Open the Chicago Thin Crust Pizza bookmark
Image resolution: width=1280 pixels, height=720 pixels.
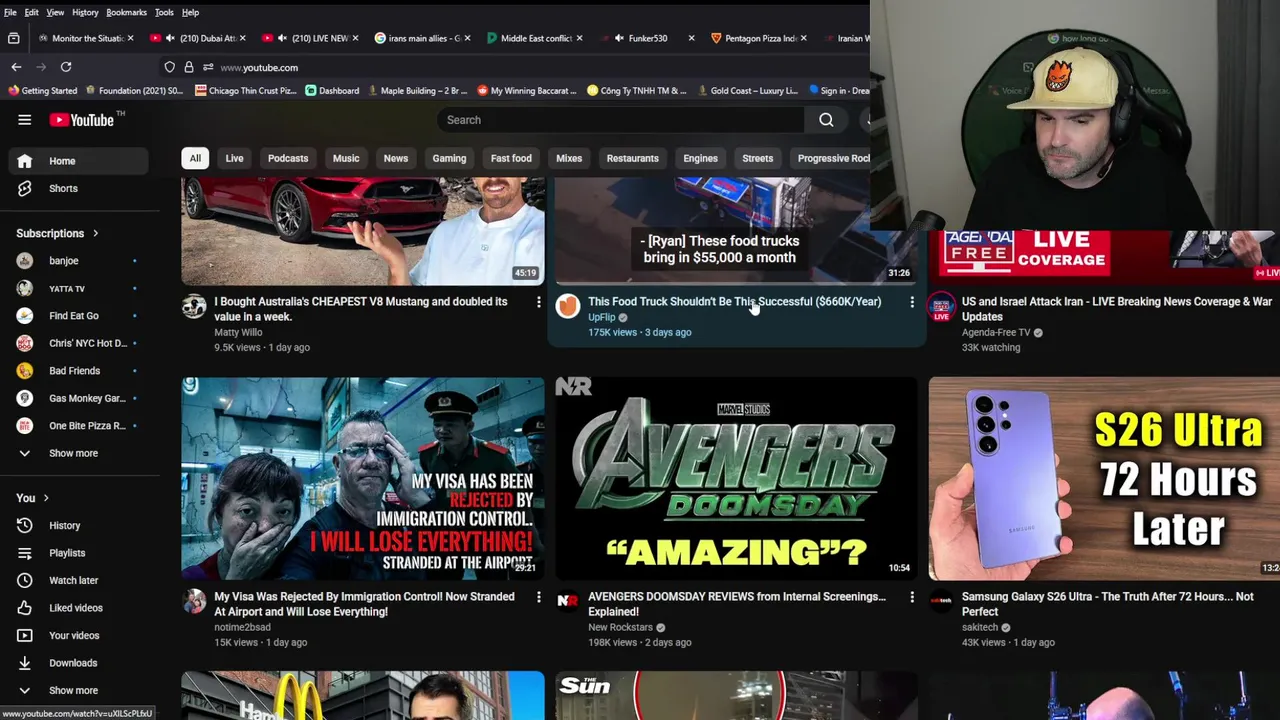pyautogui.click(x=245, y=91)
